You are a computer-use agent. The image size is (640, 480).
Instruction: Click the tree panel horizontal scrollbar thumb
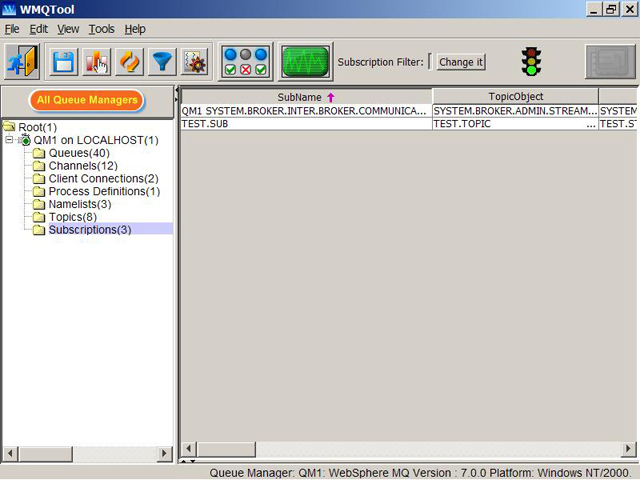tap(46, 453)
